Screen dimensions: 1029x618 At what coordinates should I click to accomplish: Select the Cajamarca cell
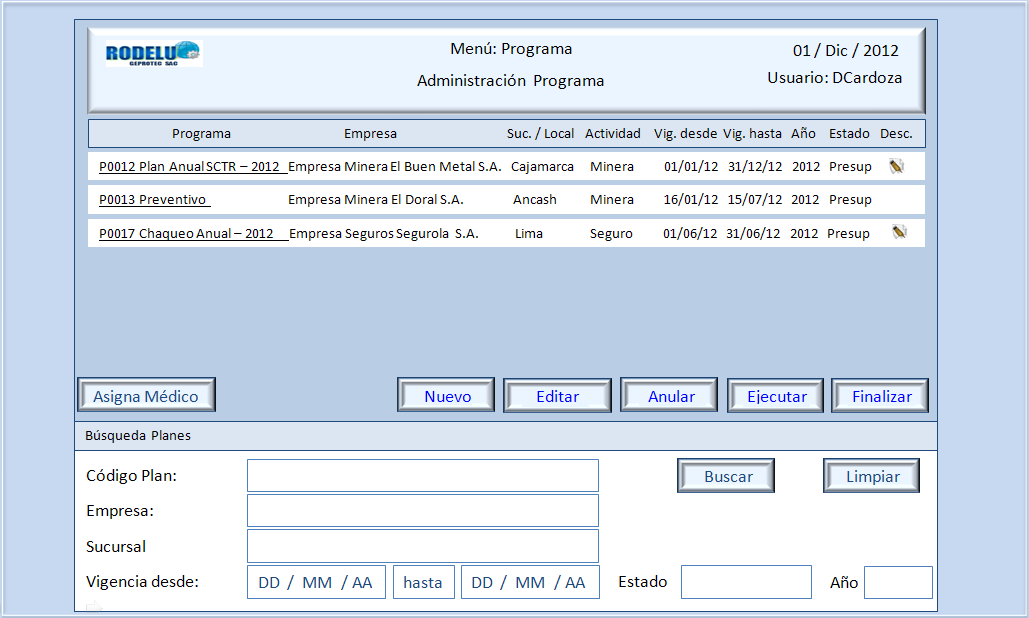[542, 167]
